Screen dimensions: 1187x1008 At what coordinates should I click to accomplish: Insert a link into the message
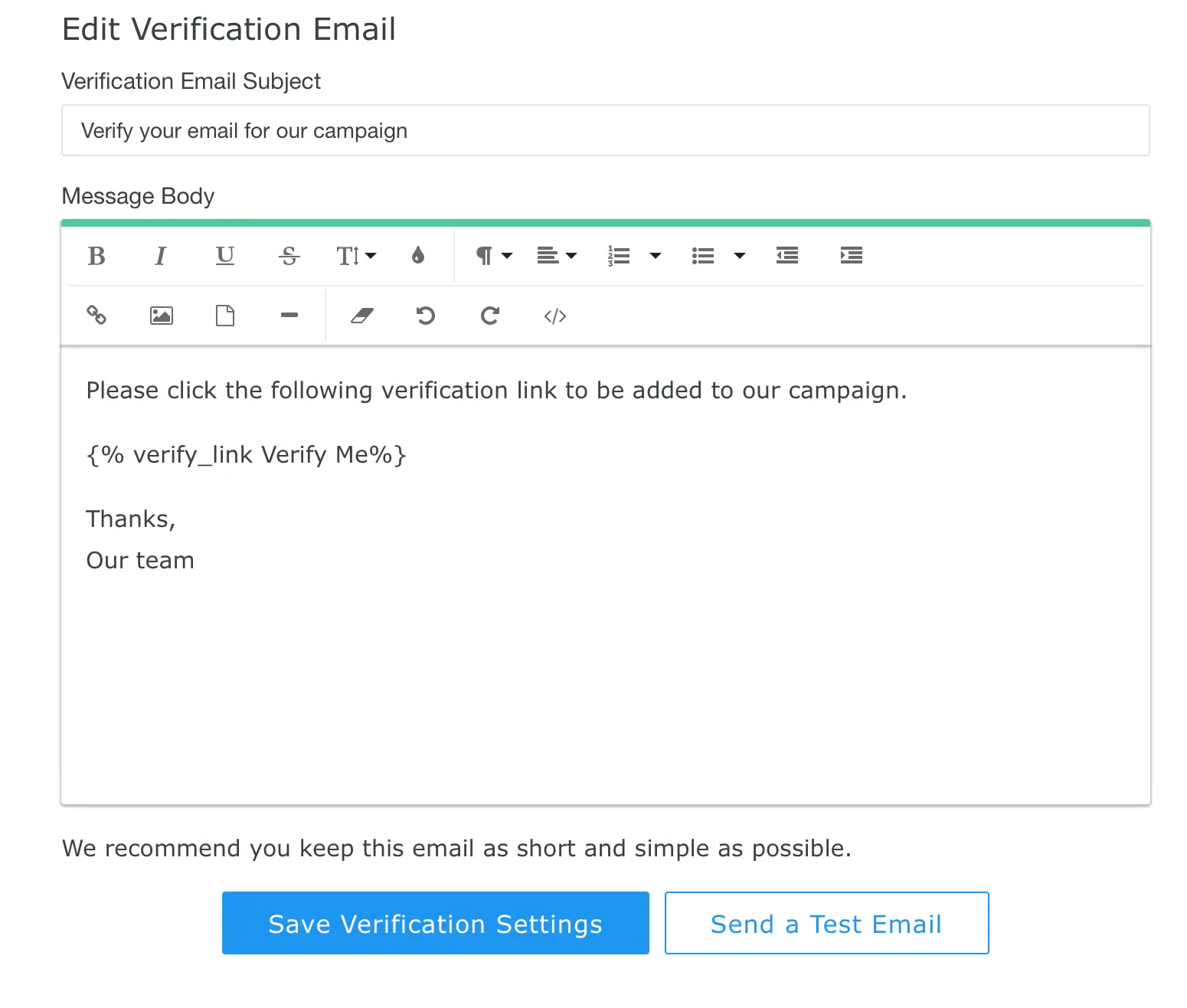(96, 316)
